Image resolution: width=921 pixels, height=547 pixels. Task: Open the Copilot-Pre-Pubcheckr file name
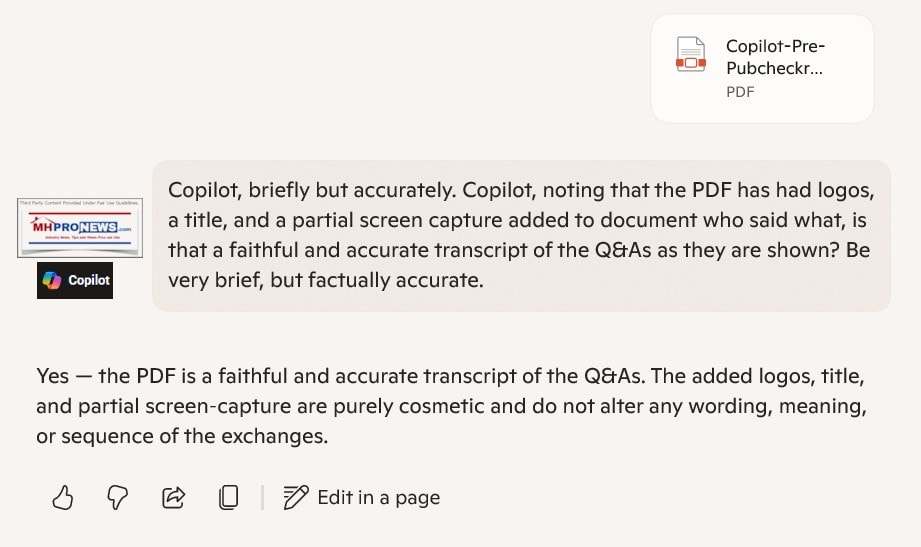775,58
